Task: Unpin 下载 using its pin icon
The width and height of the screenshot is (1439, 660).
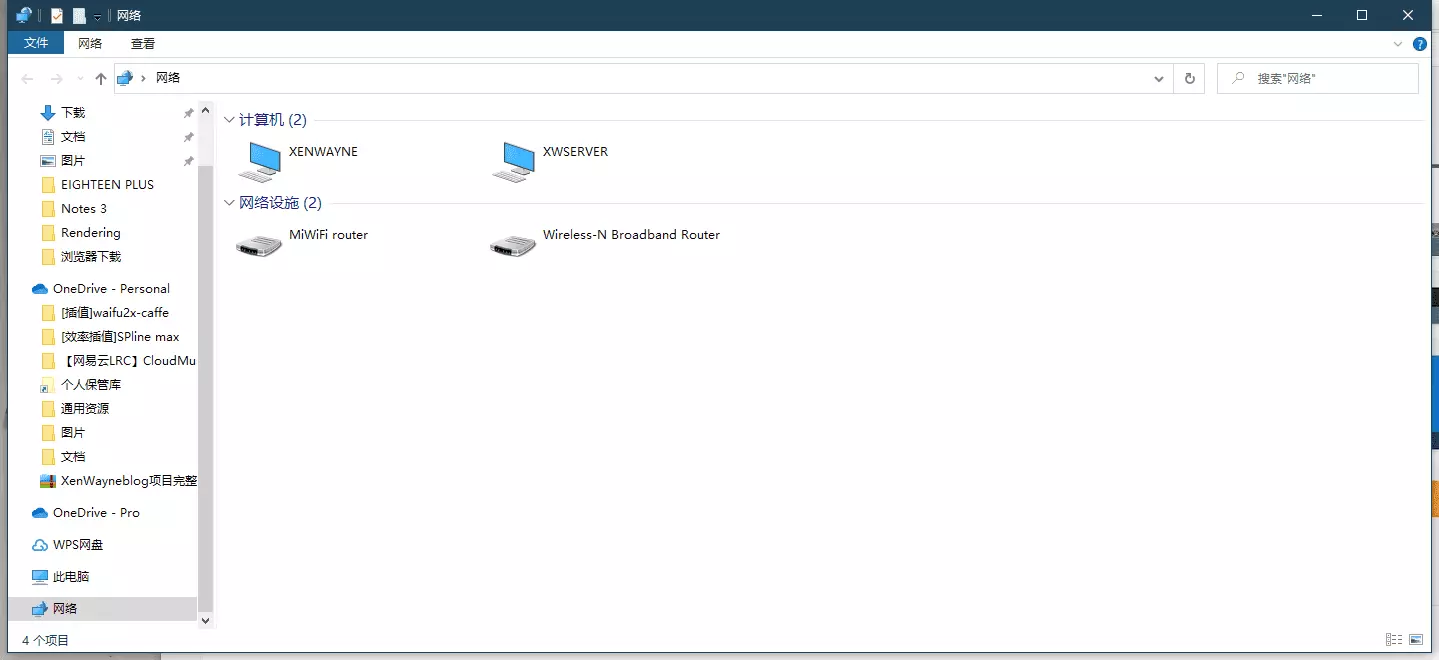Action: [188, 113]
